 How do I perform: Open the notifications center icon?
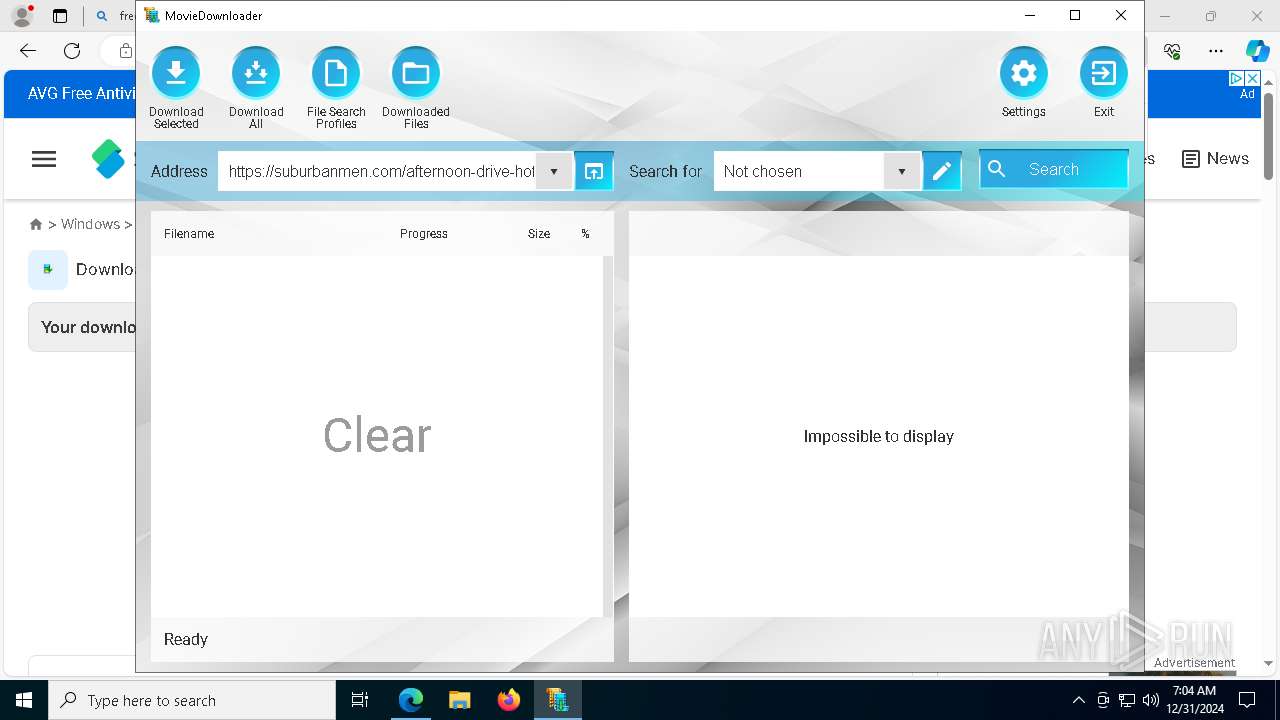1247,700
